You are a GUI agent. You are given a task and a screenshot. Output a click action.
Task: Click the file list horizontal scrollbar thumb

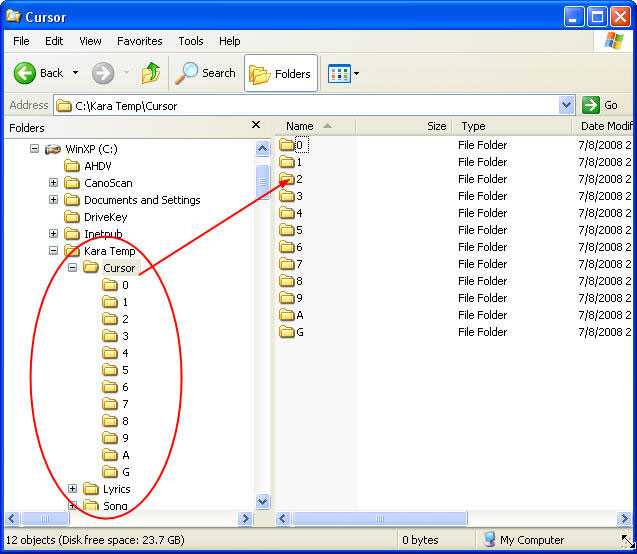click(x=378, y=519)
